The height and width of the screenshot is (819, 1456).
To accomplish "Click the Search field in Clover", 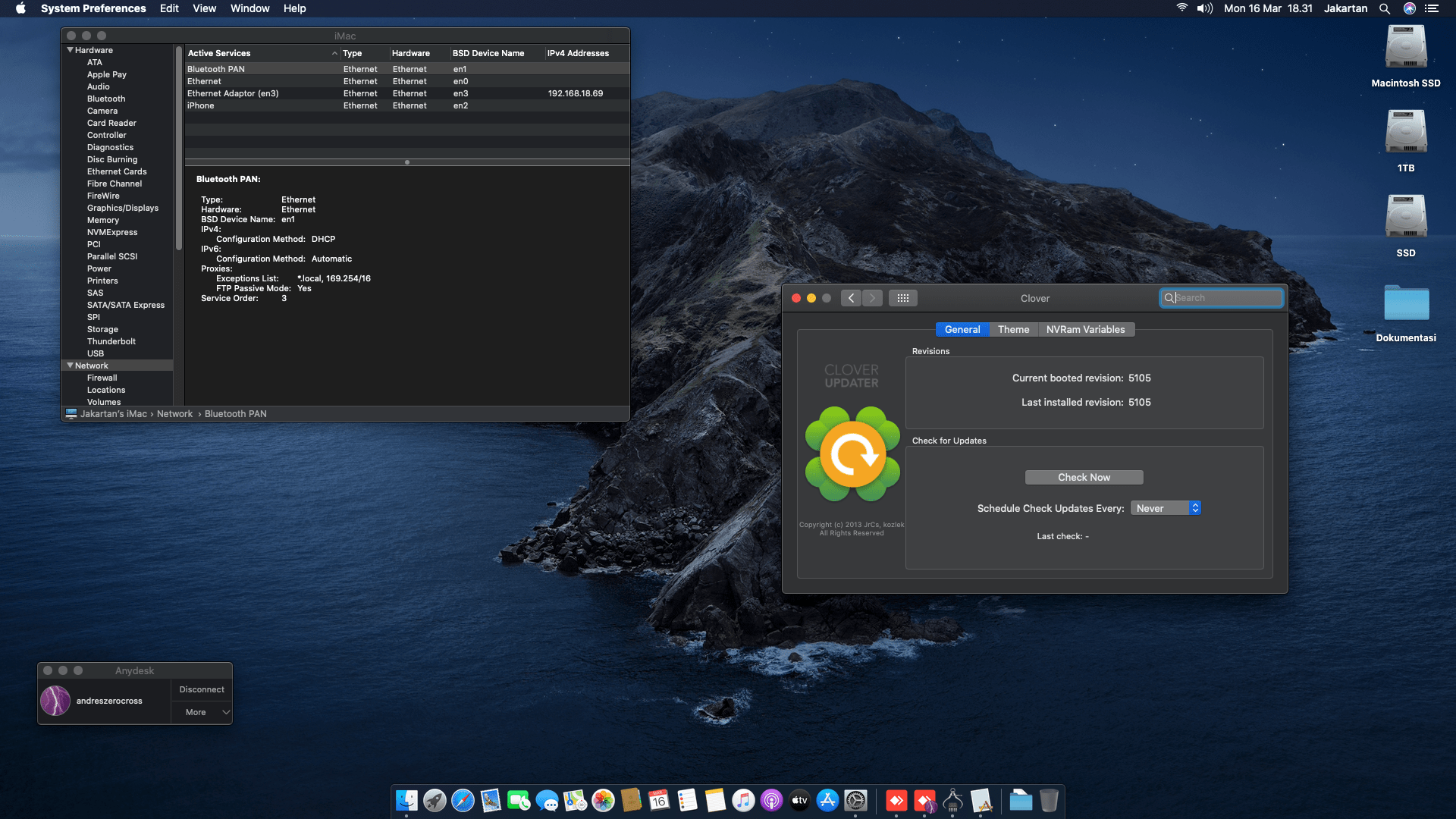I will point(1221,298).
